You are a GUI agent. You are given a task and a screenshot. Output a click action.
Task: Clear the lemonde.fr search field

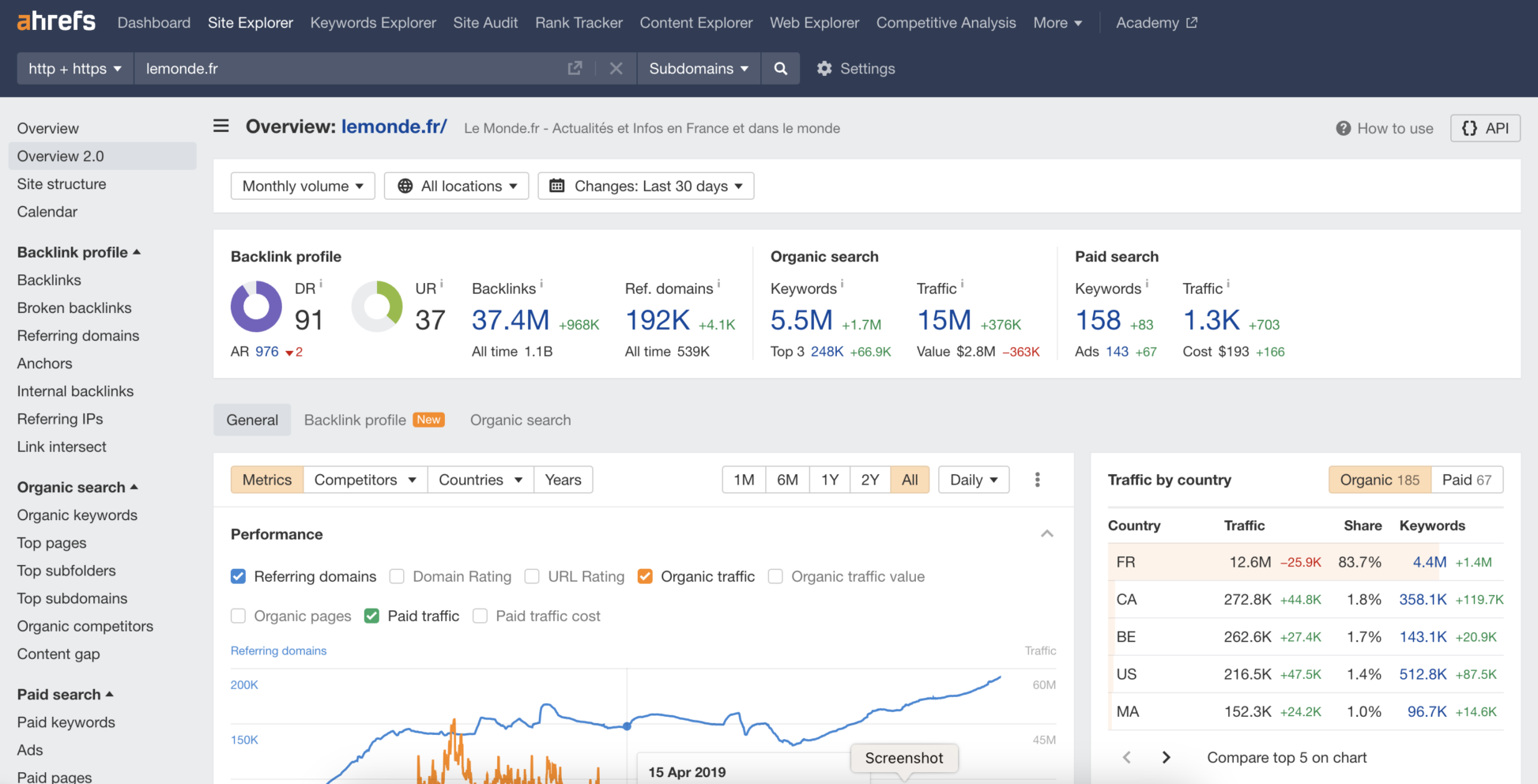(616, 69)
